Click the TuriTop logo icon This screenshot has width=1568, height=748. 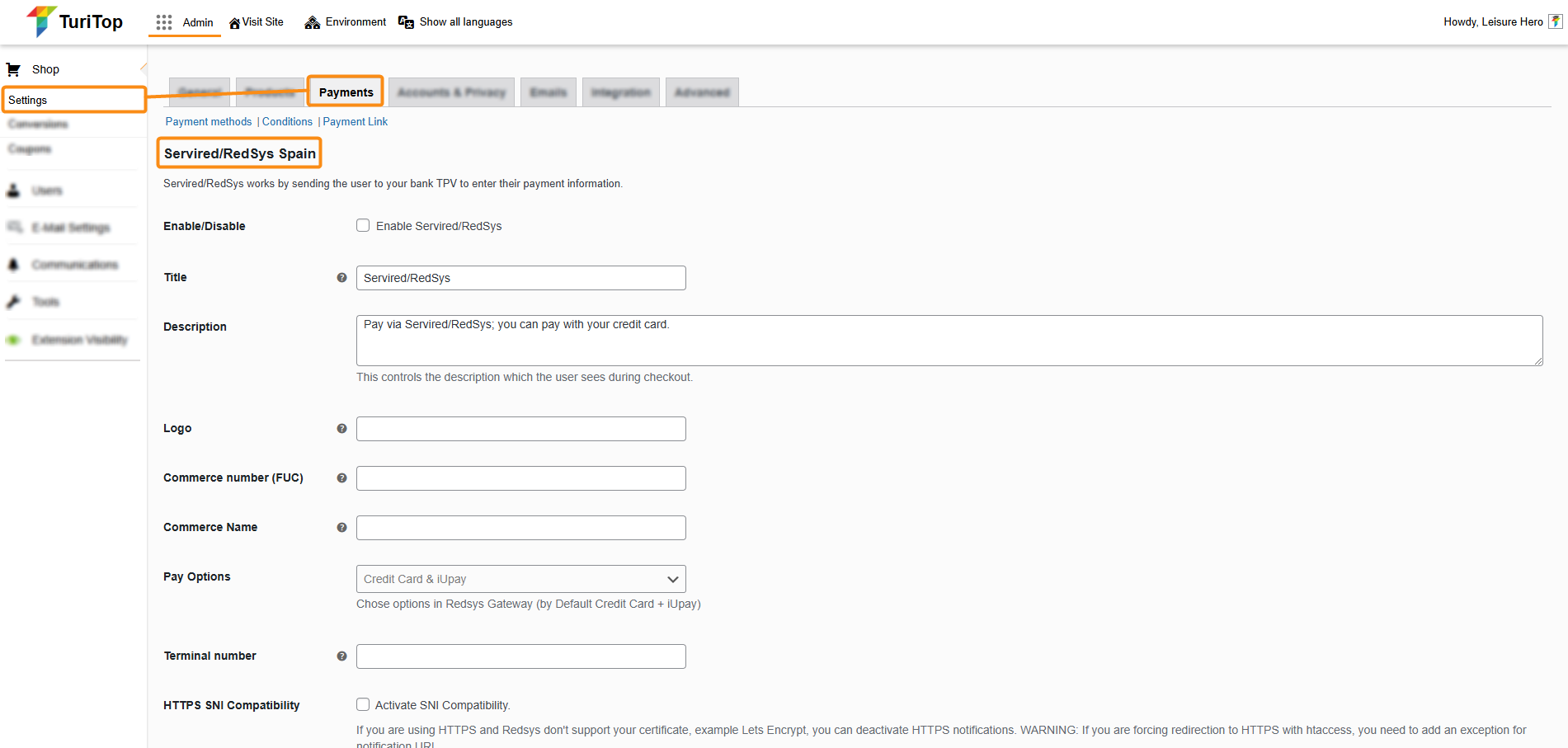40,21
